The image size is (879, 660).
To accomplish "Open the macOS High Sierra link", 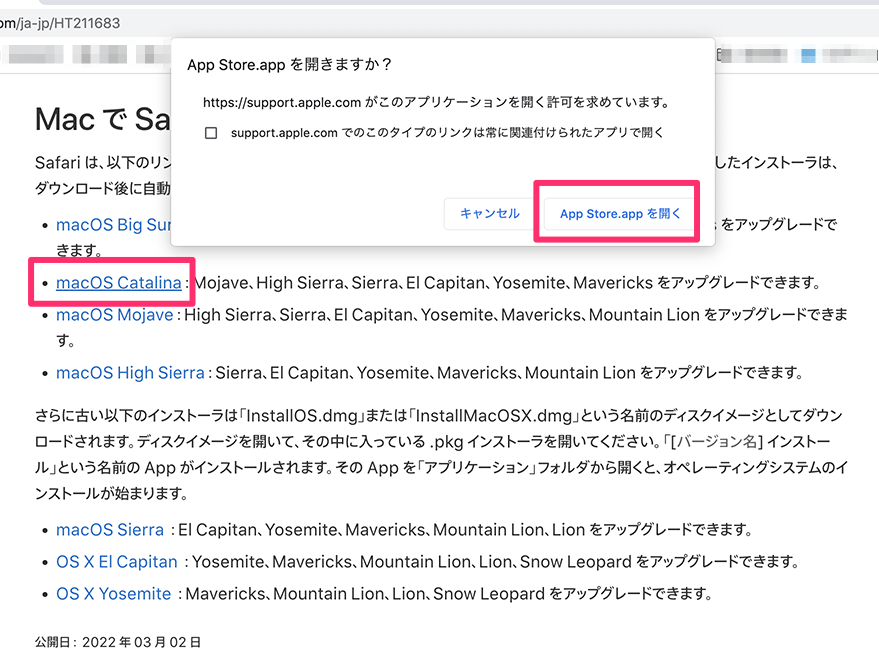I will 130,372.
